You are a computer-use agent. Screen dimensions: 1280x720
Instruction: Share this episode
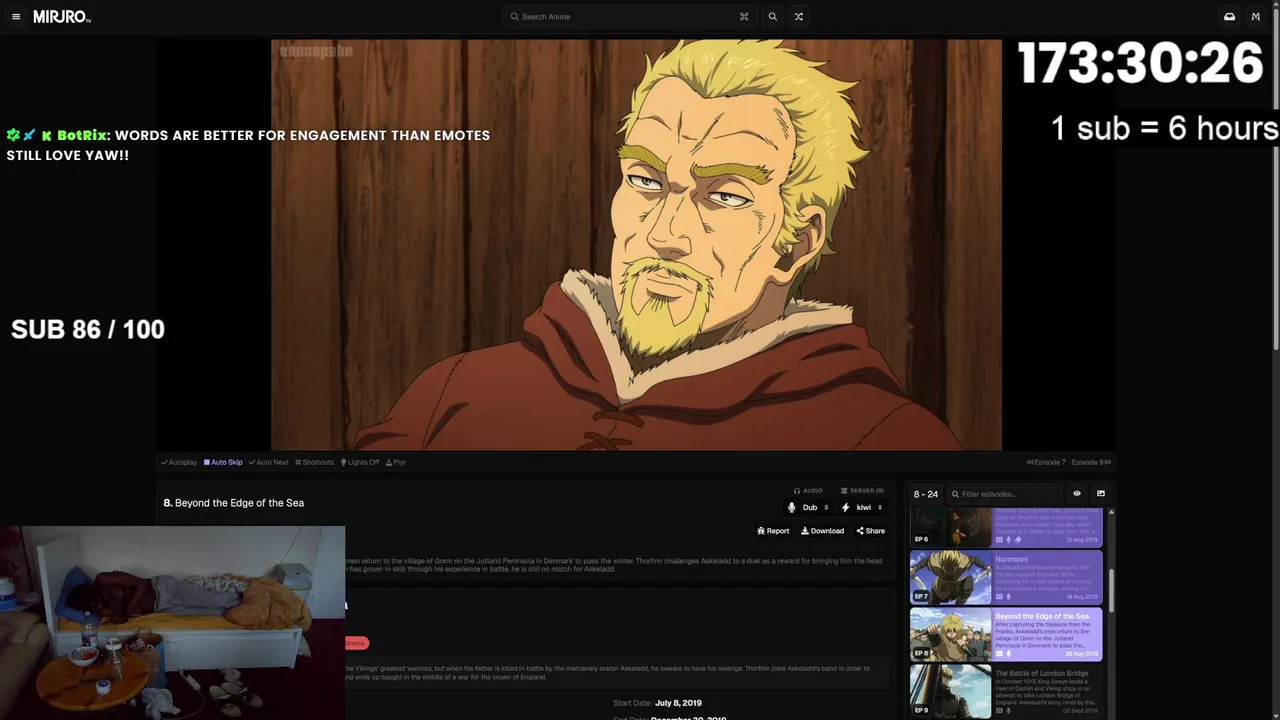coord(870,531)
